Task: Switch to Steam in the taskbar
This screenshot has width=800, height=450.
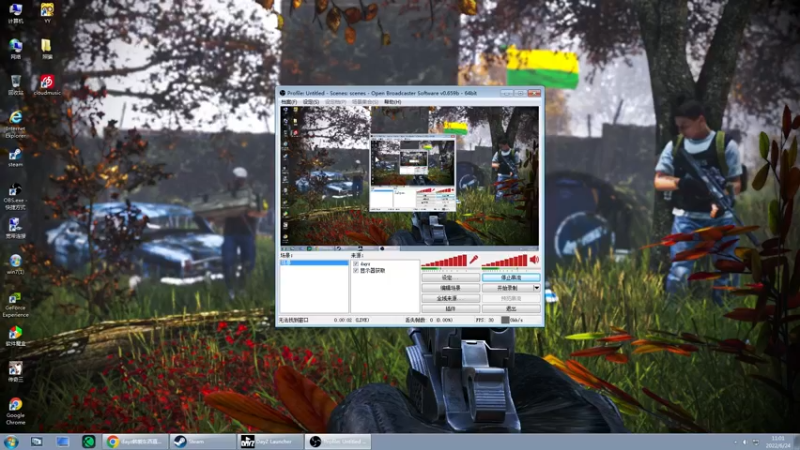Action: (x=203, y=442)
